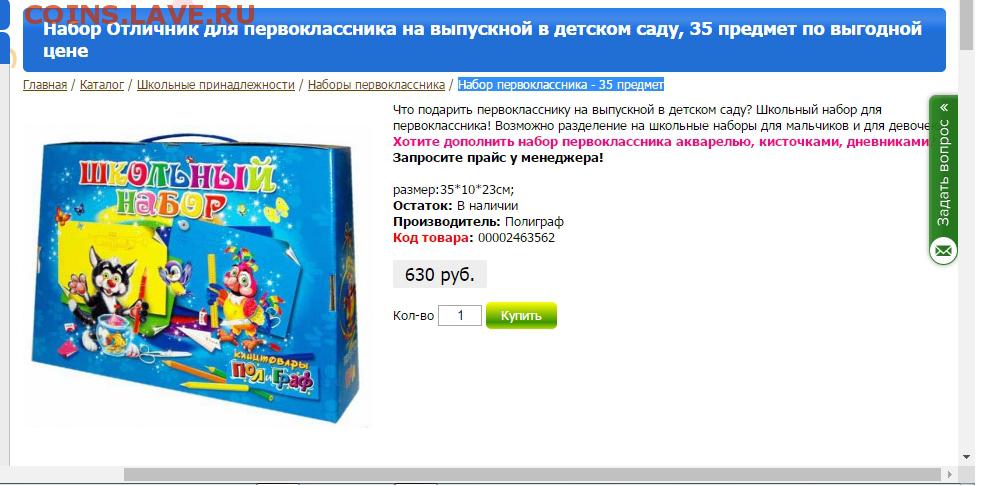Open Наборы первоклассника breadcrumb
The height and width of the screenshot is (486, 982).
[x=376, y=85]
